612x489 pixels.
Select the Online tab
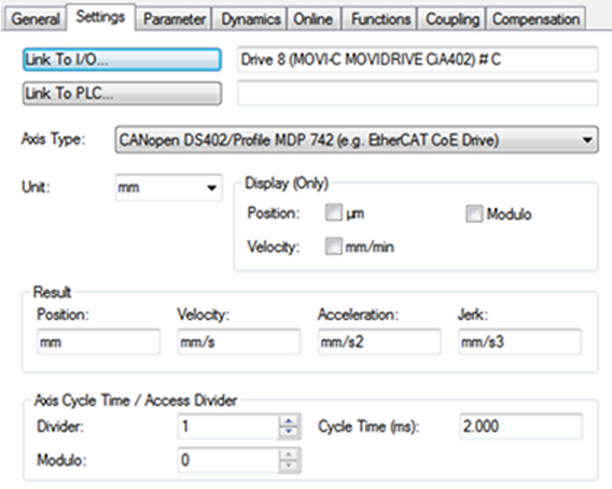pyautogui.click(x=314, y=19)
